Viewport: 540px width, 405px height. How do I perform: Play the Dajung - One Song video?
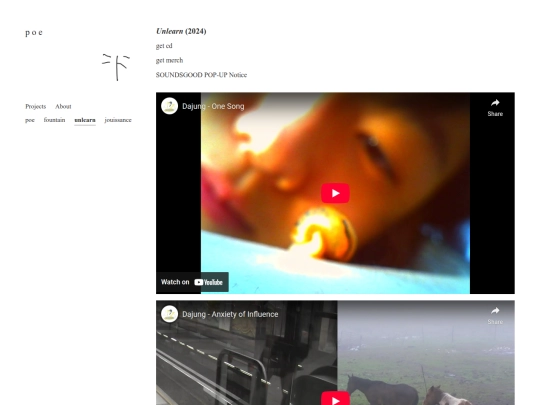[x=335, y=193]
